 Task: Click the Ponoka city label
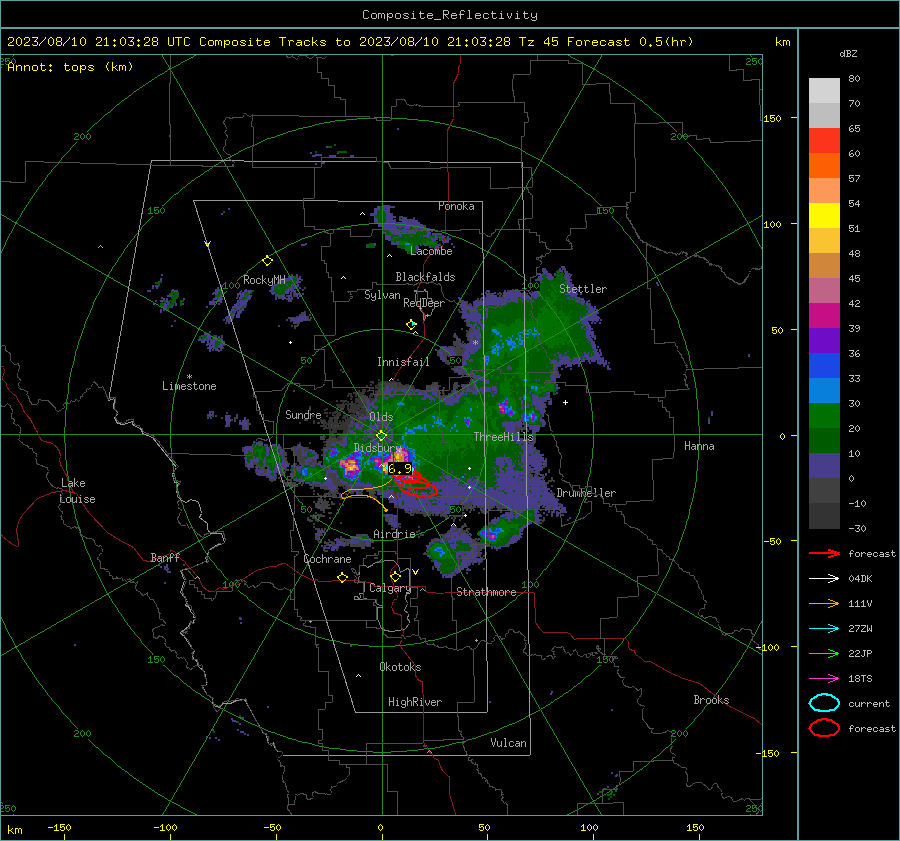456,206
